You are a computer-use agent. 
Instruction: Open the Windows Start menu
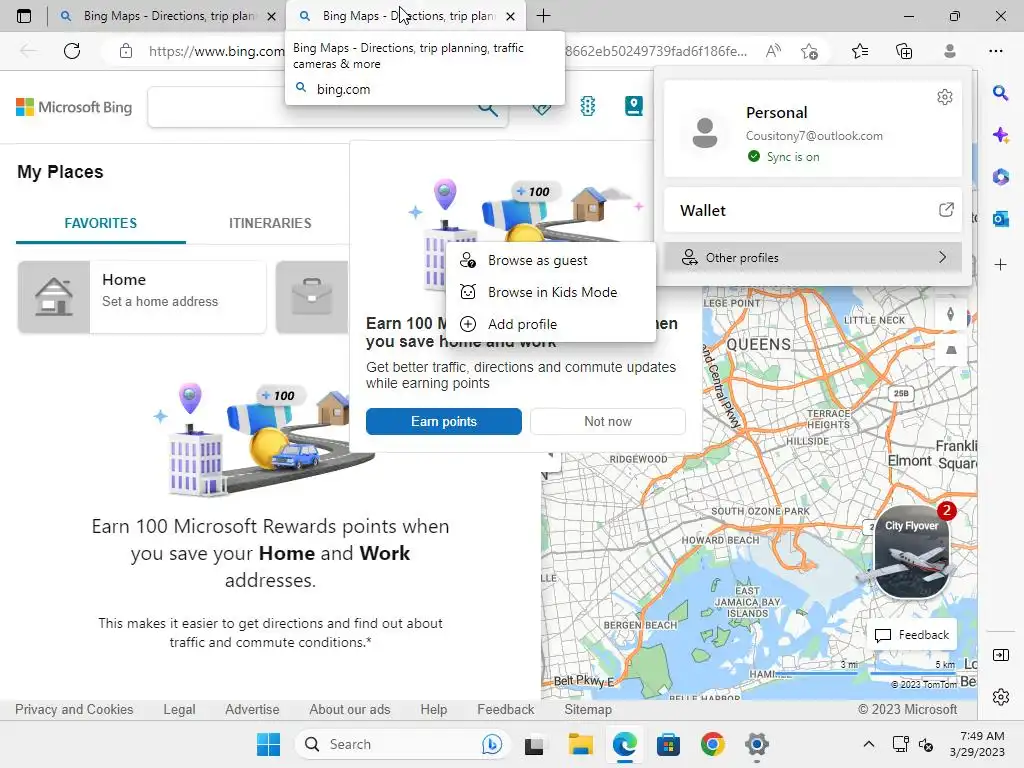268,744
